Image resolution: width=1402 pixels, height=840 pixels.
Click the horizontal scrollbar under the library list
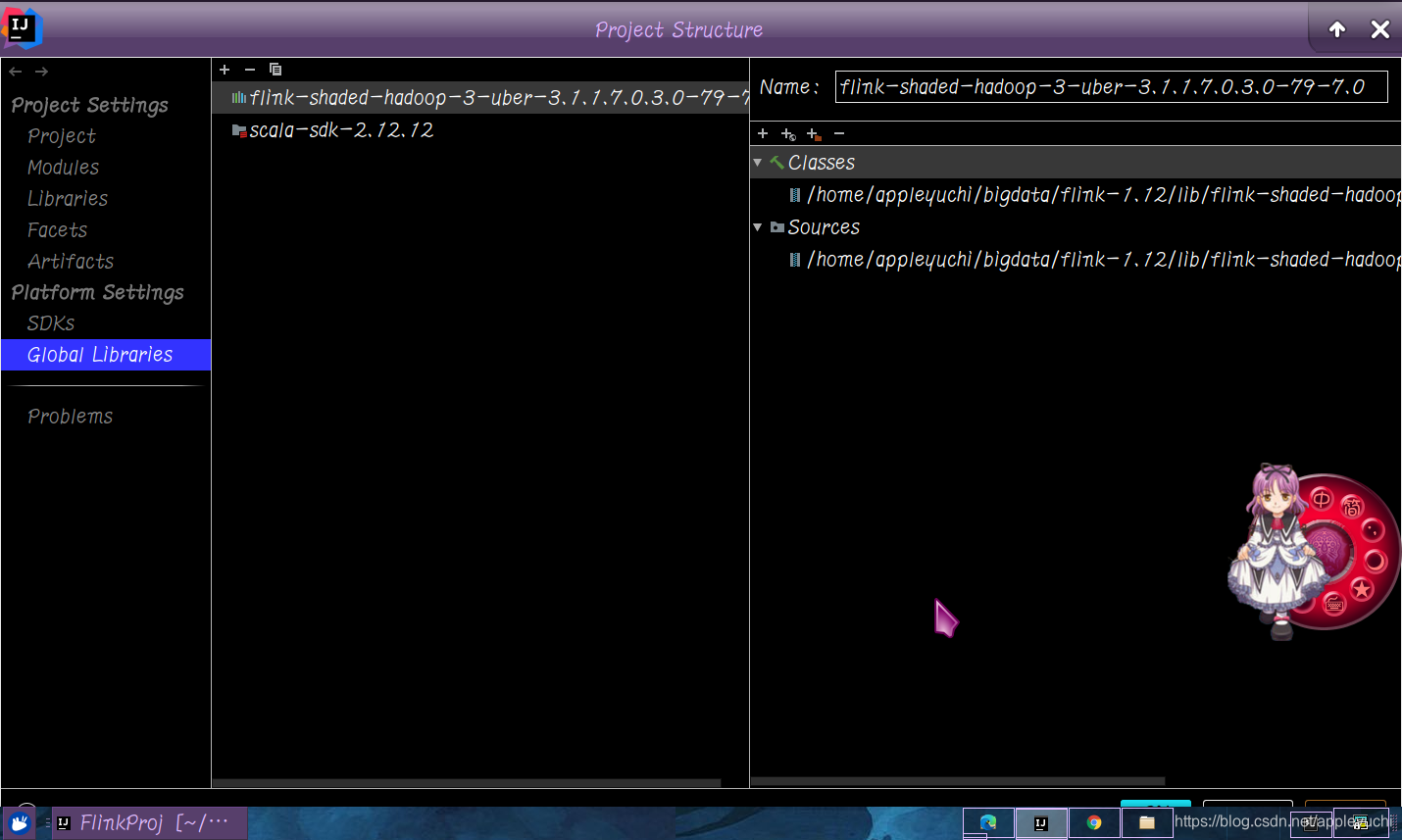coord(466,783)
